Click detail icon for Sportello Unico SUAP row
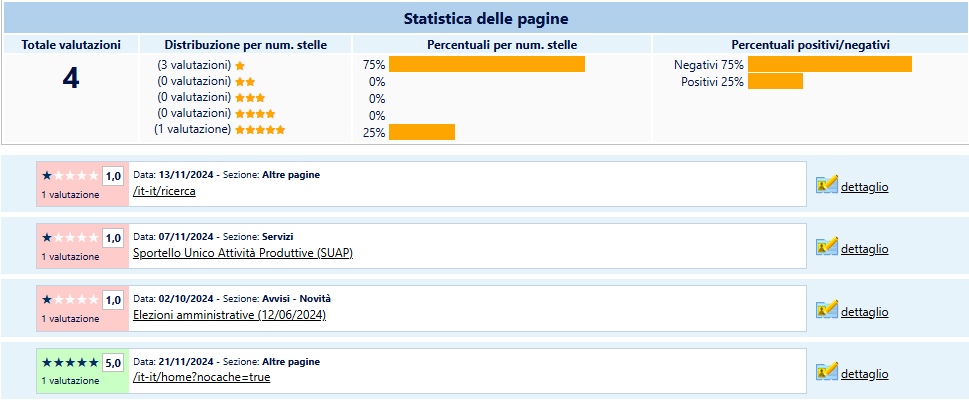Viewport: 969px width, 400px height. pyautogui.click(x=826, y=247)
